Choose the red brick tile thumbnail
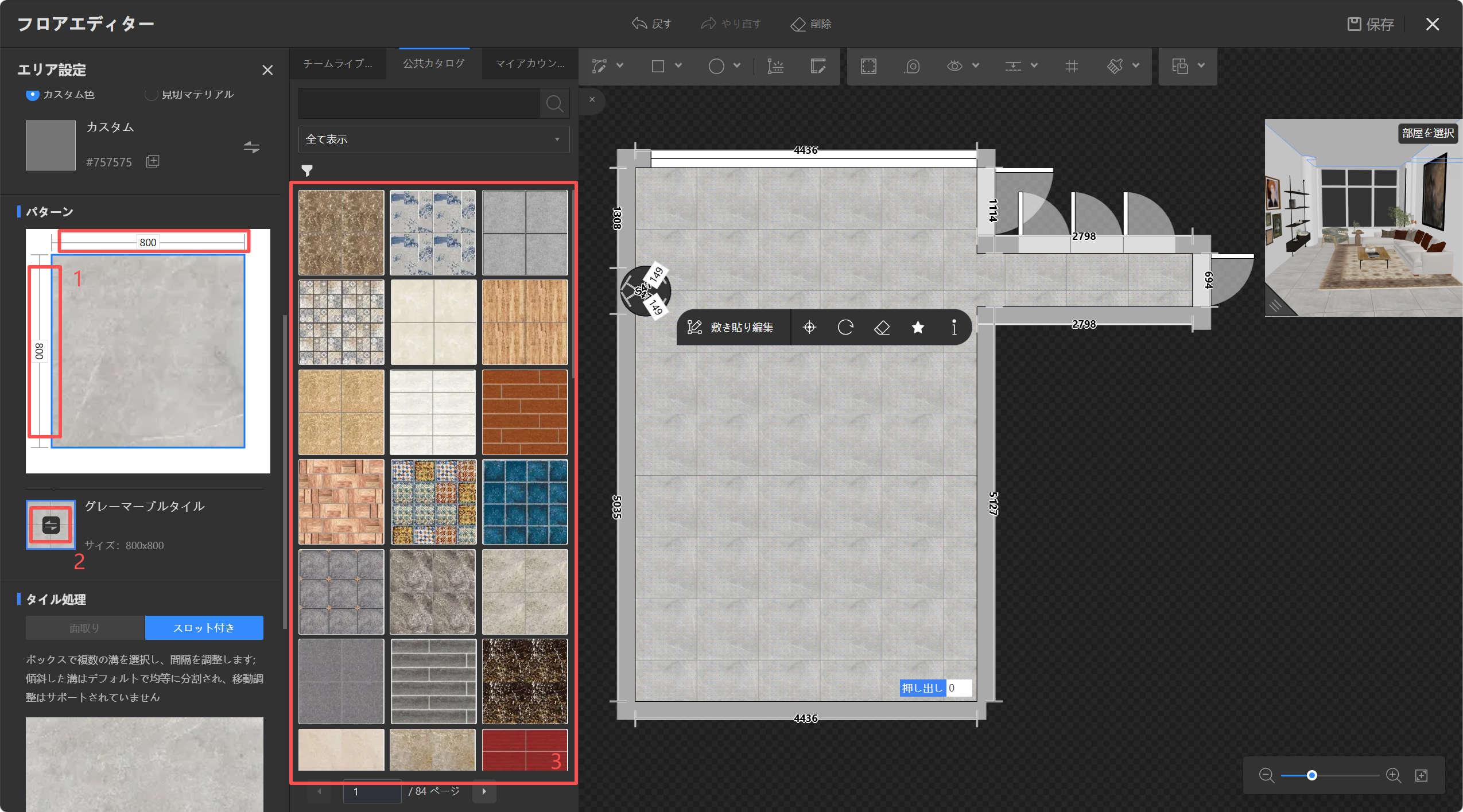Image resolution: width=1463 pixels, height=812 pixels. 525,412
